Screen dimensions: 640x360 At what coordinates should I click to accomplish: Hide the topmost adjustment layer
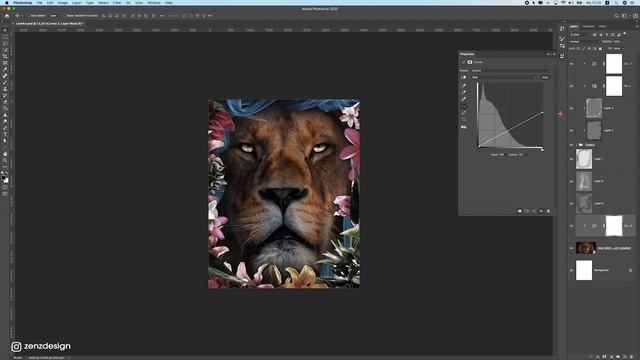coord(571,64)
